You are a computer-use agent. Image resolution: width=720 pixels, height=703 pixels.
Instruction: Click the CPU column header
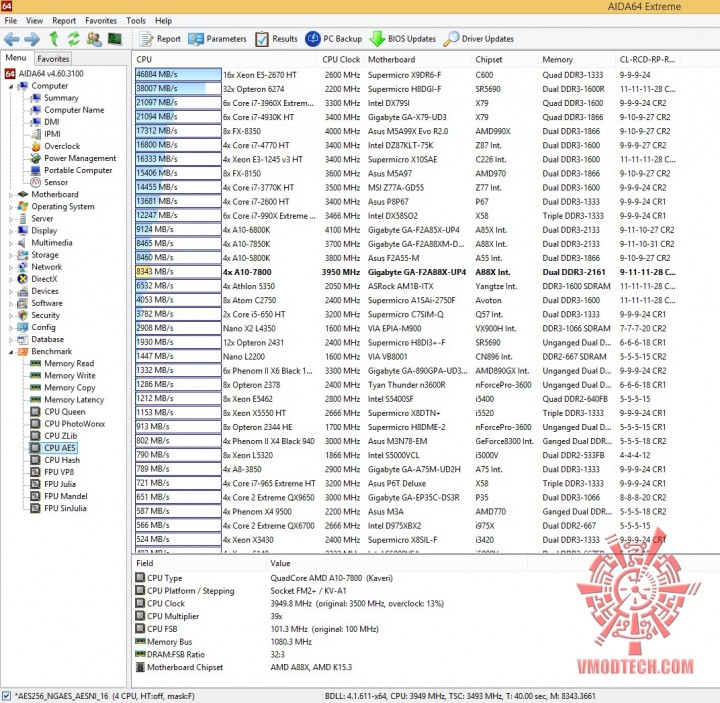225,59
